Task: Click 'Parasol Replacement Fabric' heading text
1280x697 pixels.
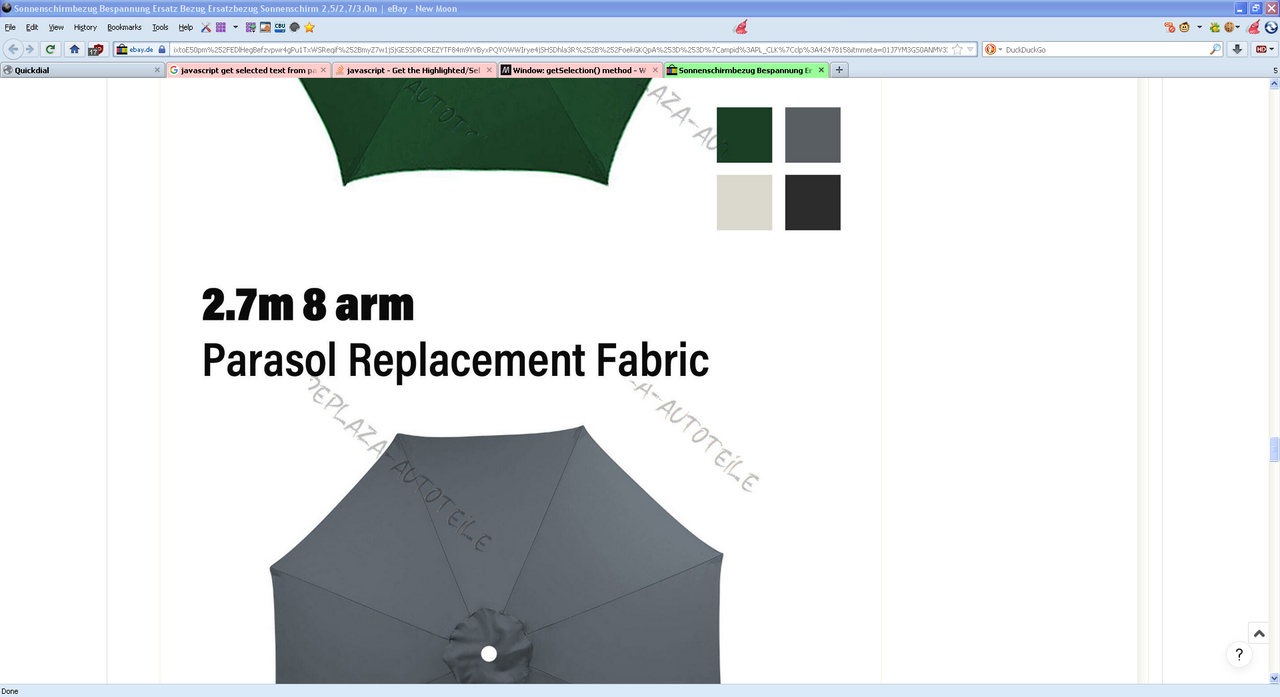Action: click(x=455, y=360)
